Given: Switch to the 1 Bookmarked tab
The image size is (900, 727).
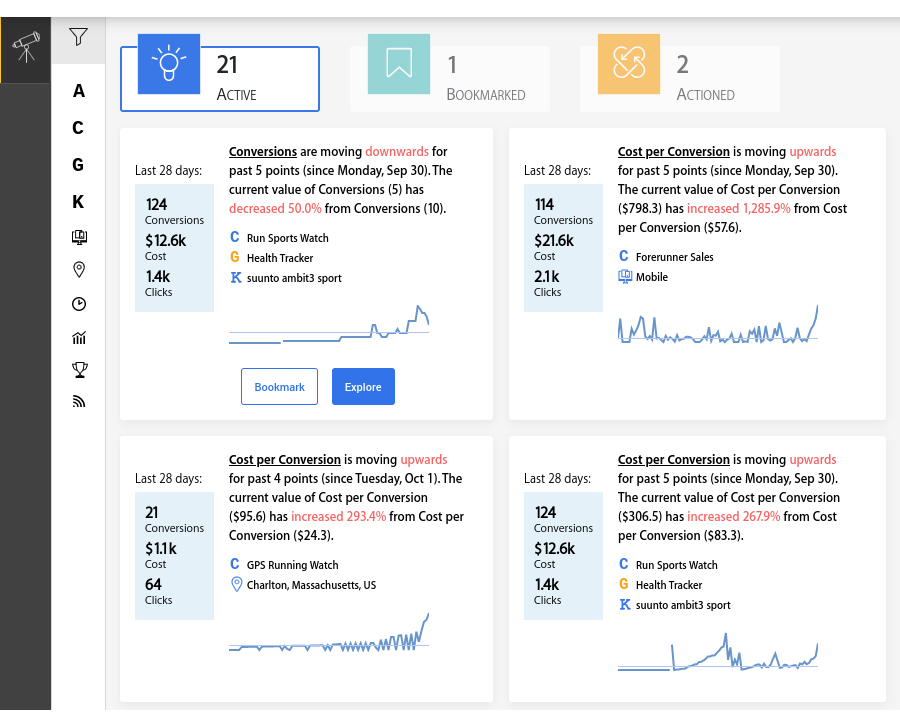Looking at the screenshot, I should [450, 79].
